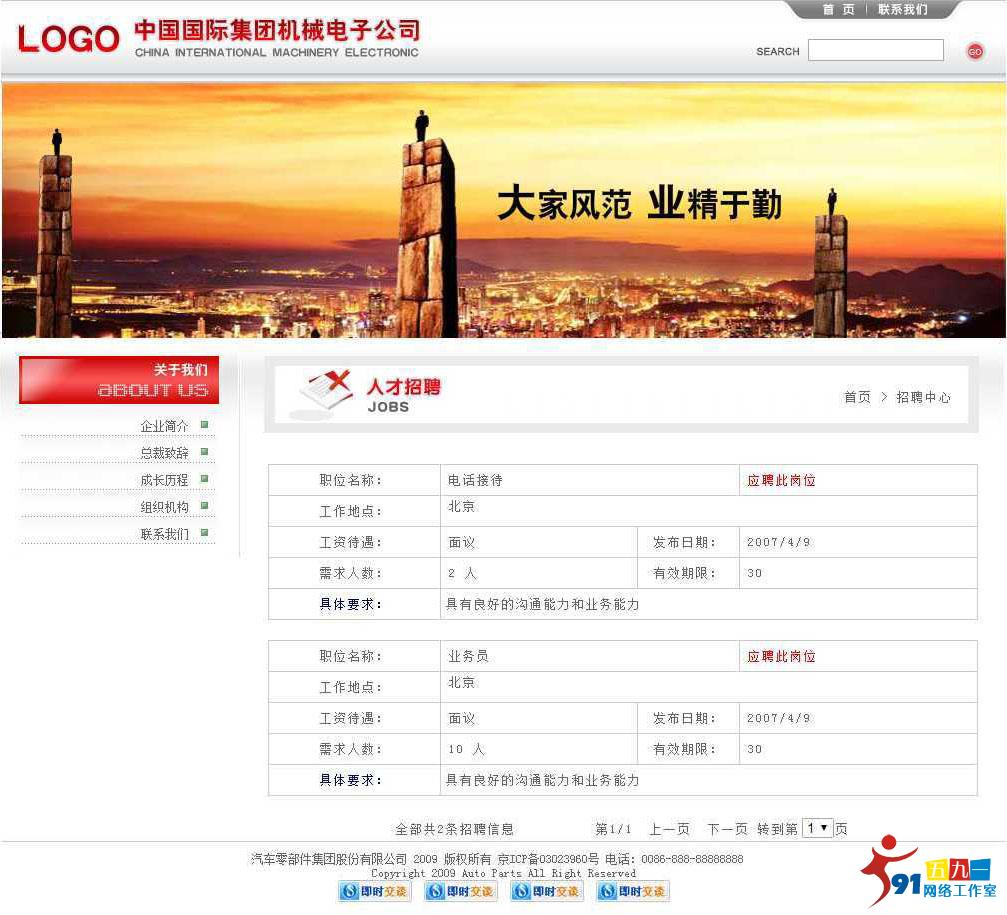Apply for the 业务员 position

click(x=781, y=656)
